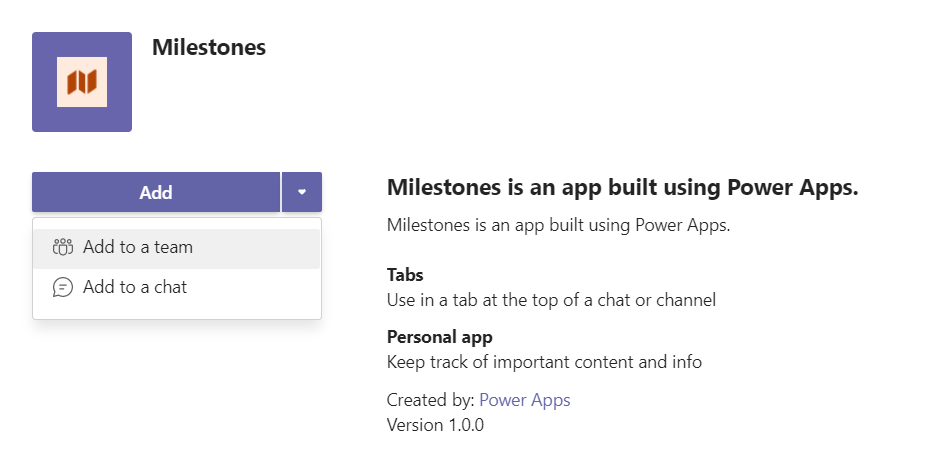Click the chat bubble icon
Viewport: 944px width, 455px height.
click(x=63, y=287)
